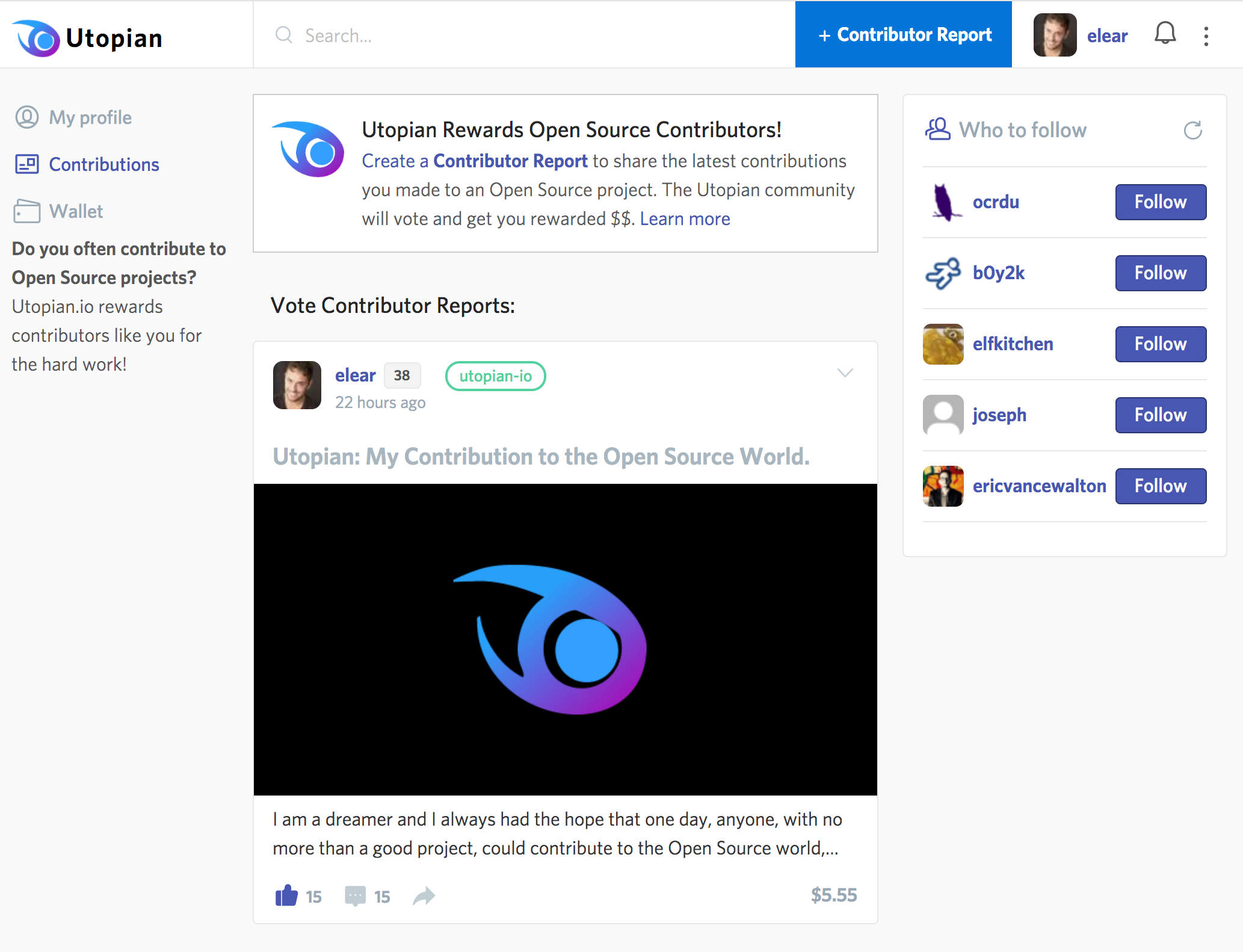Open b0y2k profile link
The width and height of the screenshot is (1243, 952).
tap(999, 273)
